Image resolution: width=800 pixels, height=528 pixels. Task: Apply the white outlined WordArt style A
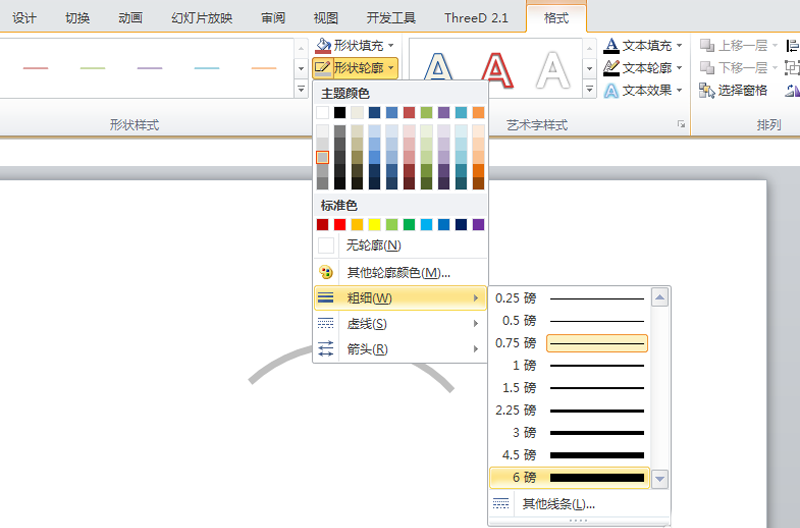(x=554, y=69)
